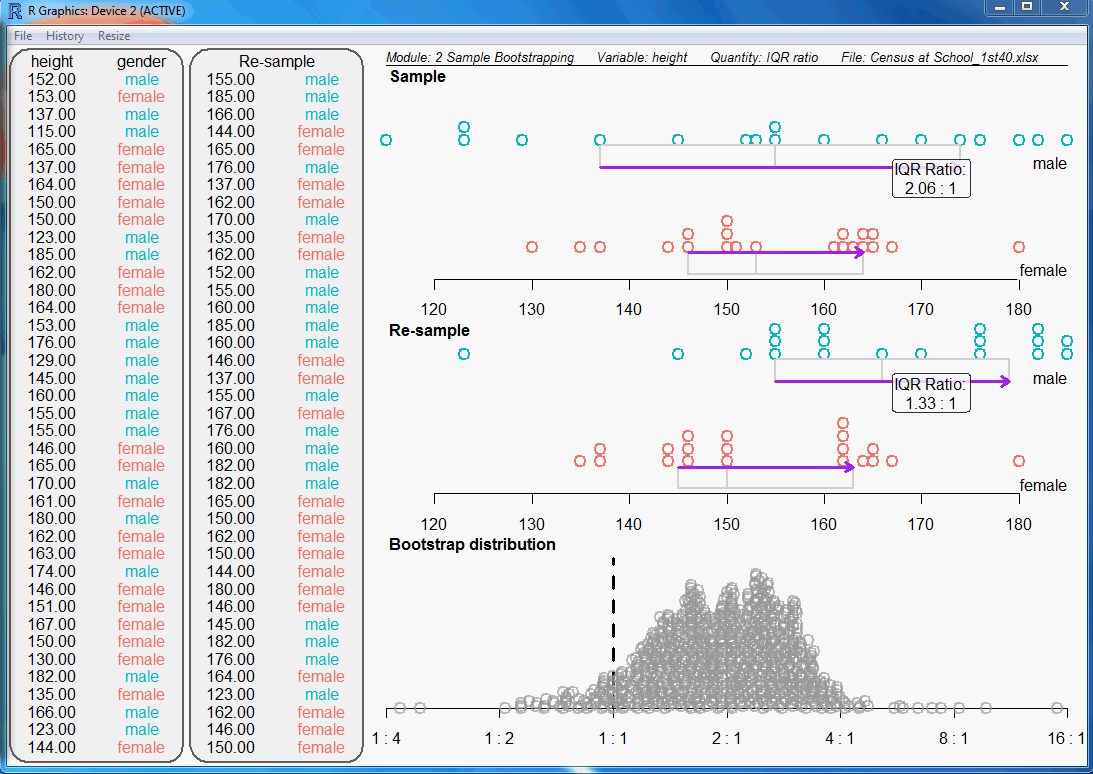1093x774 pixels.
Task: Click the Variable: height text
Action: coord(642,57)
